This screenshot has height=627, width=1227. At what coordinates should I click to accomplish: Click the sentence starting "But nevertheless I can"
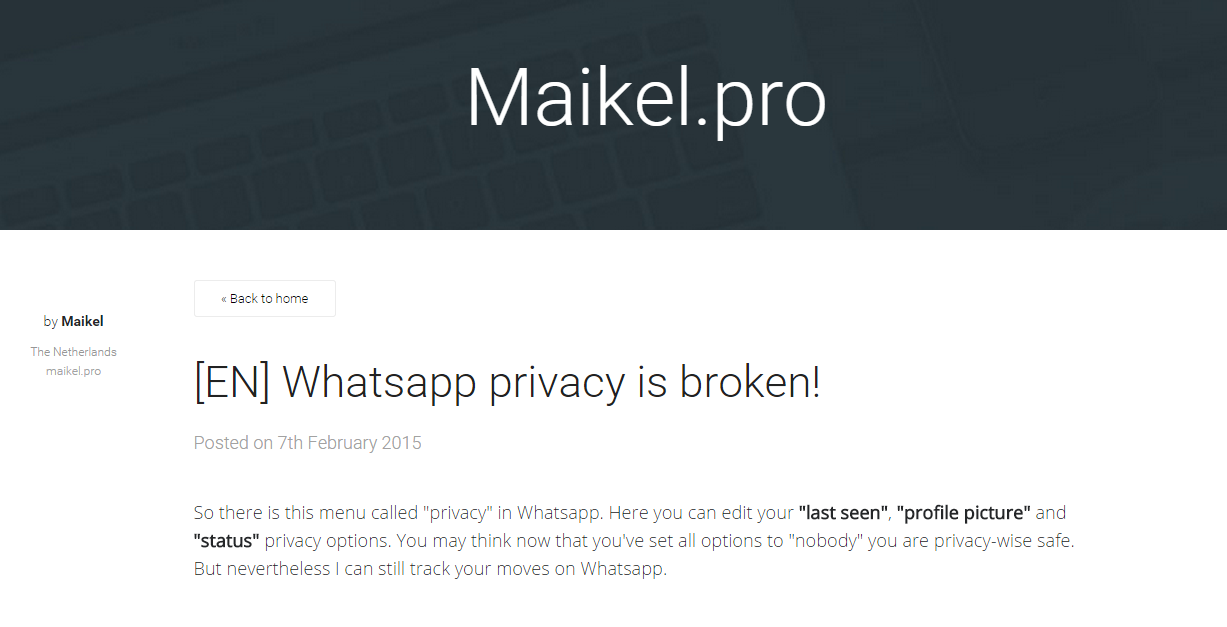430,570
